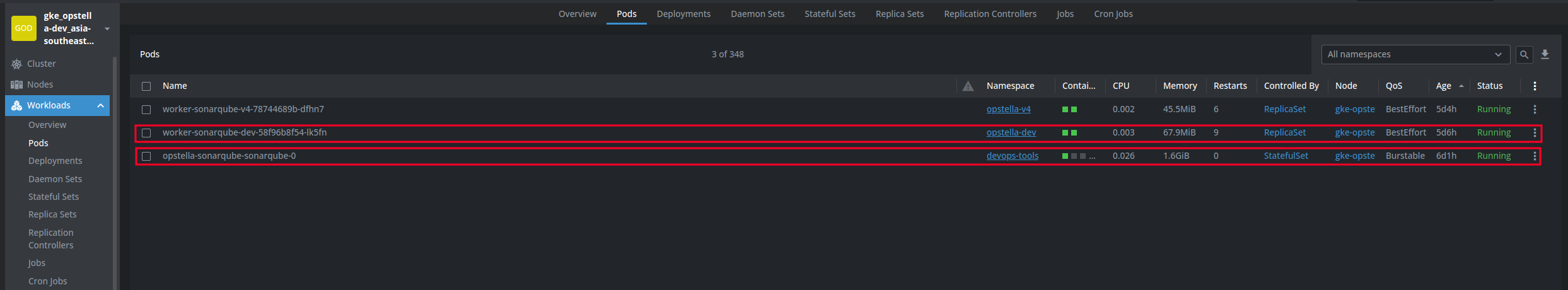Select checkbox for opstella-sonarqube-sonarqube-0
1568x290 pixels.
click(146, 156)
